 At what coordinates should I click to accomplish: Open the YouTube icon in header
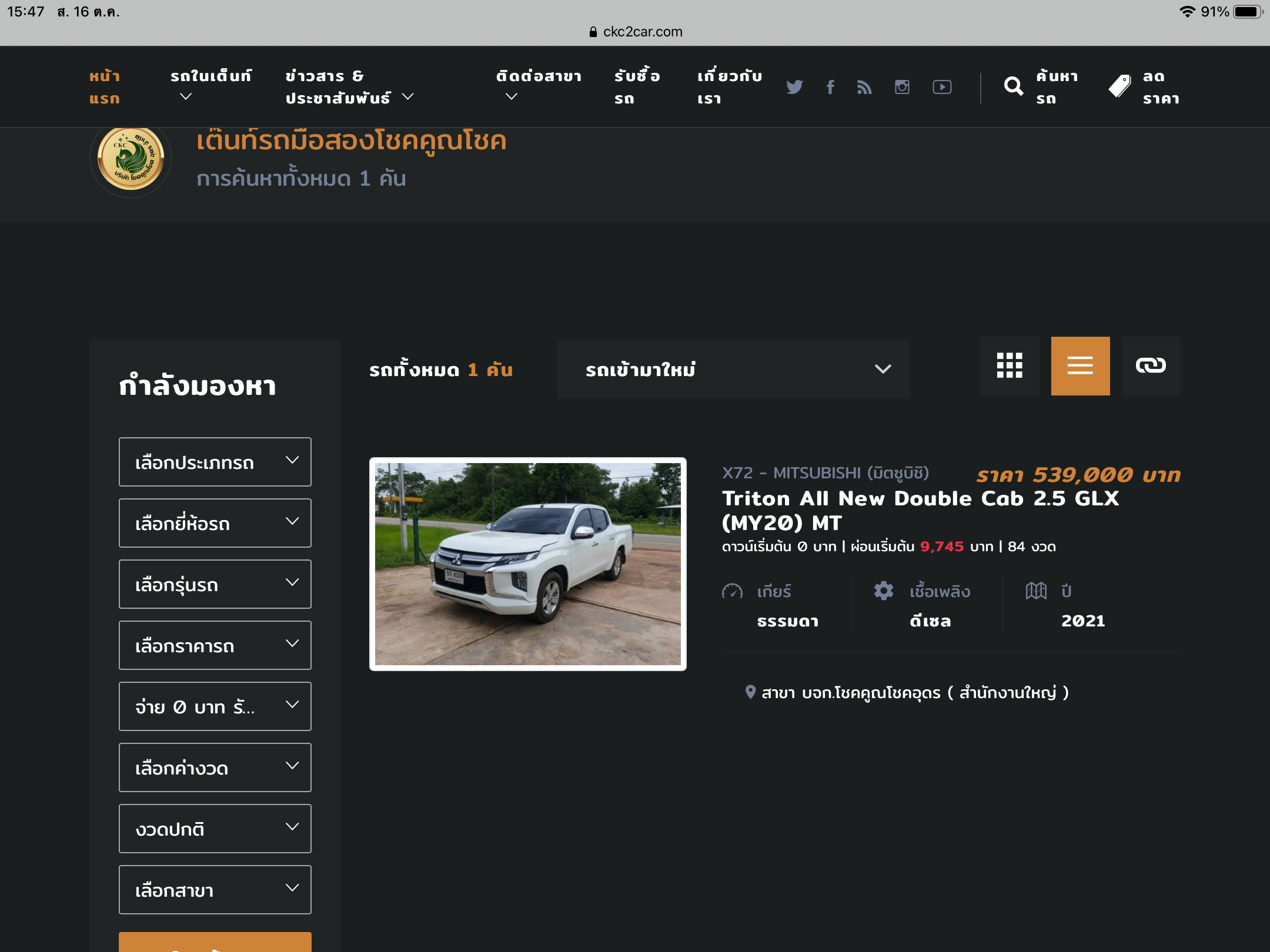[x=942, y=87]
